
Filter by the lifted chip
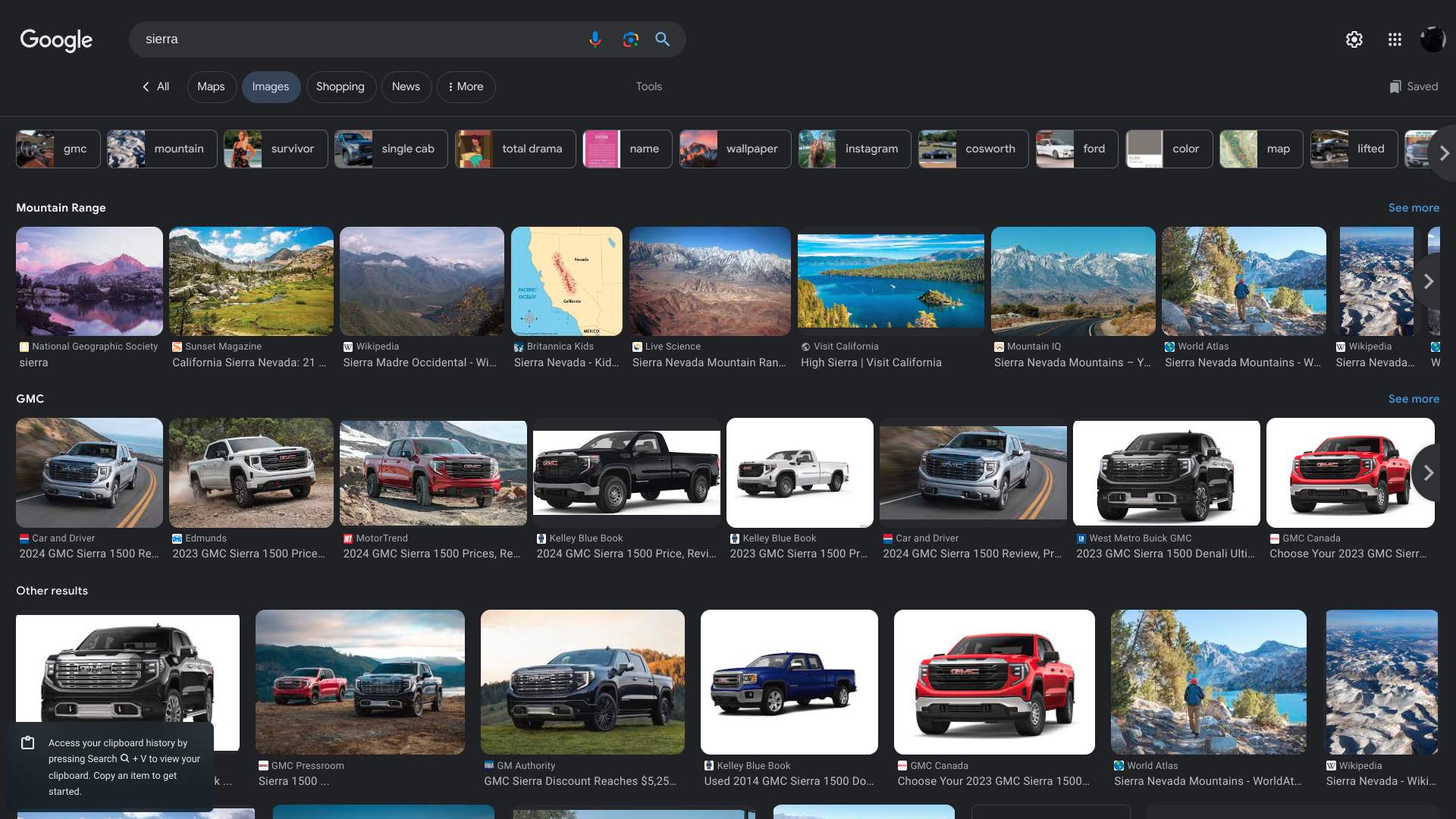point(1354,149)
